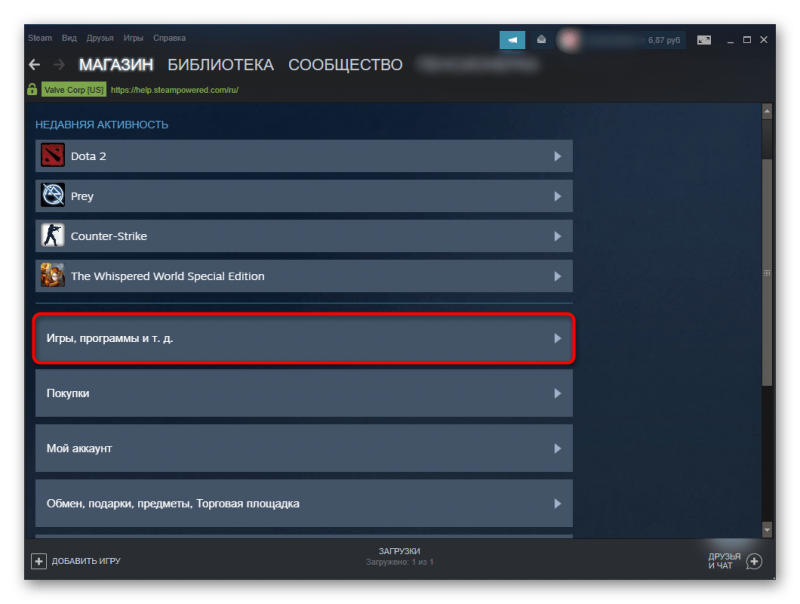
Task: Open the Покупки help category
Action: 304,393
